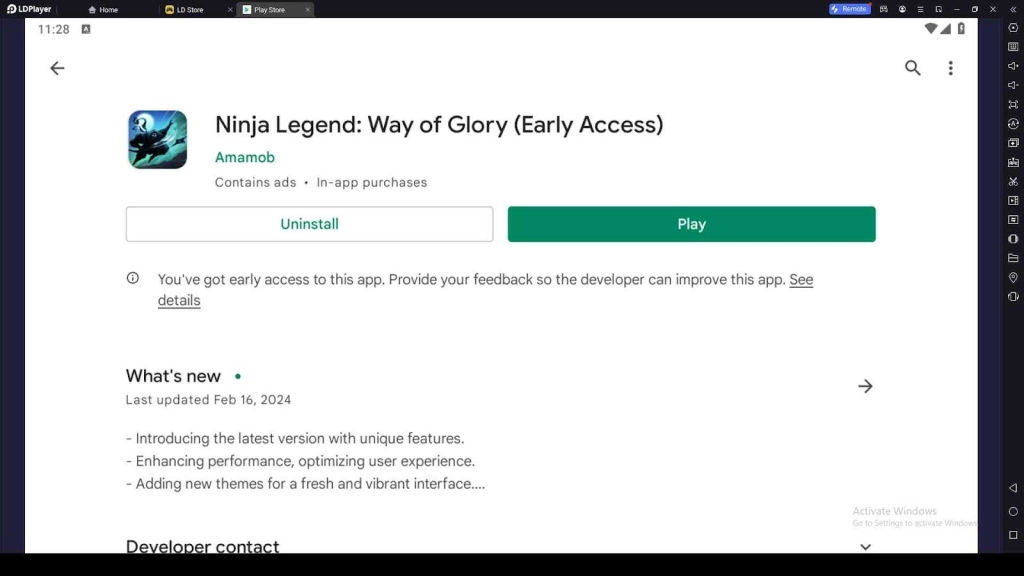Screen dimensions: 1024x576
Task: Open the account icon in title bar
Action: (902, 9)
